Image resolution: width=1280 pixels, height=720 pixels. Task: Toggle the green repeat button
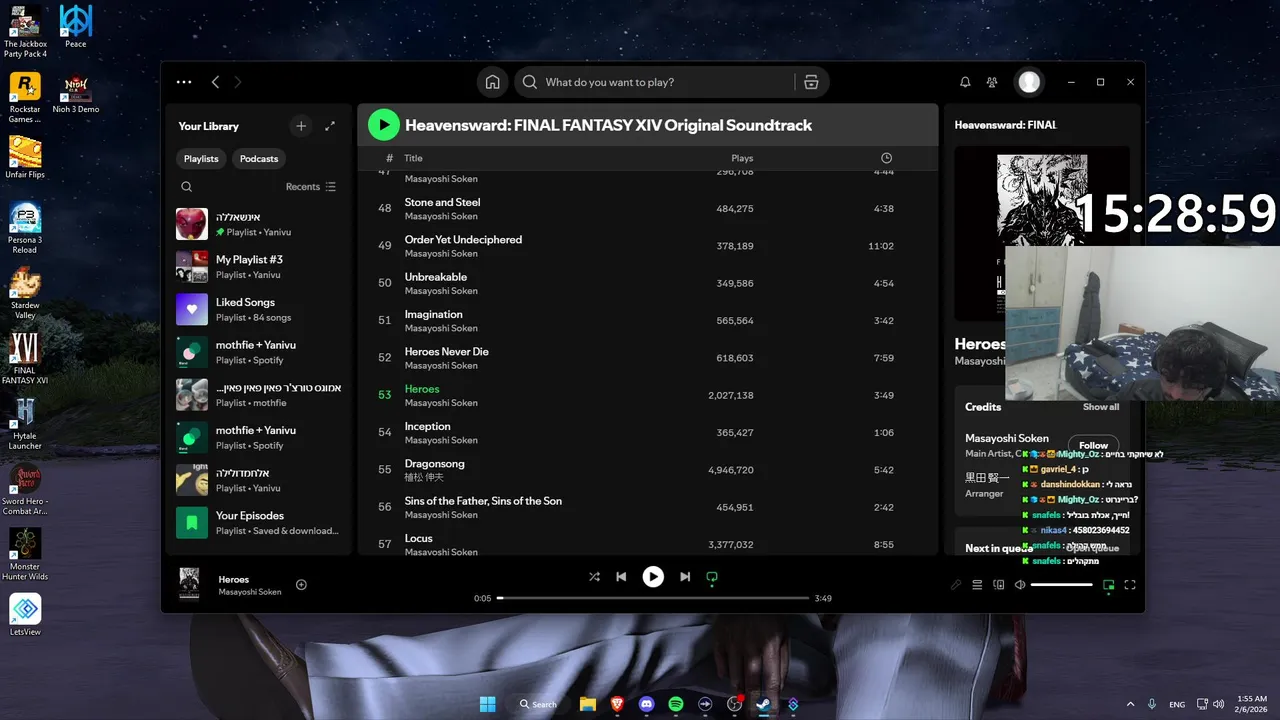pyautogui.click(x=712, y=577)
